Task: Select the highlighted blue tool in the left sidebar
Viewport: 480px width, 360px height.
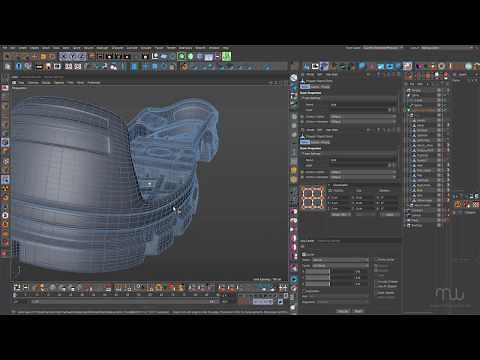Action: coord(5,180)
